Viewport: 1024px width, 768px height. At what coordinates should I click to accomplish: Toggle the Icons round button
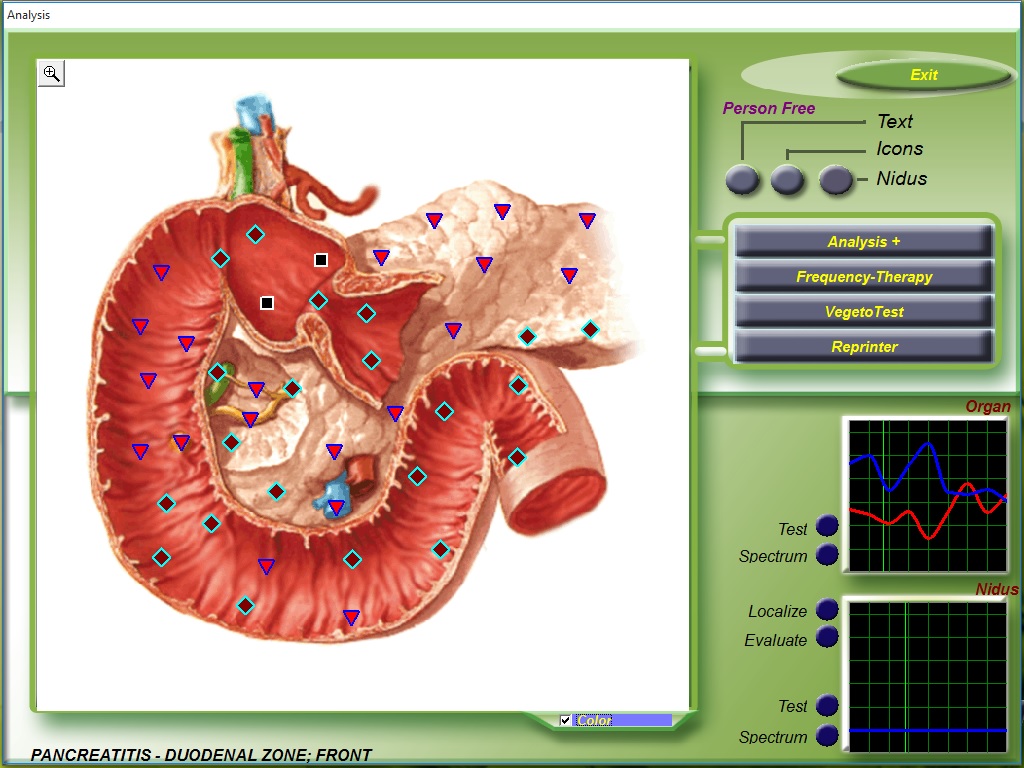(788, 179)
